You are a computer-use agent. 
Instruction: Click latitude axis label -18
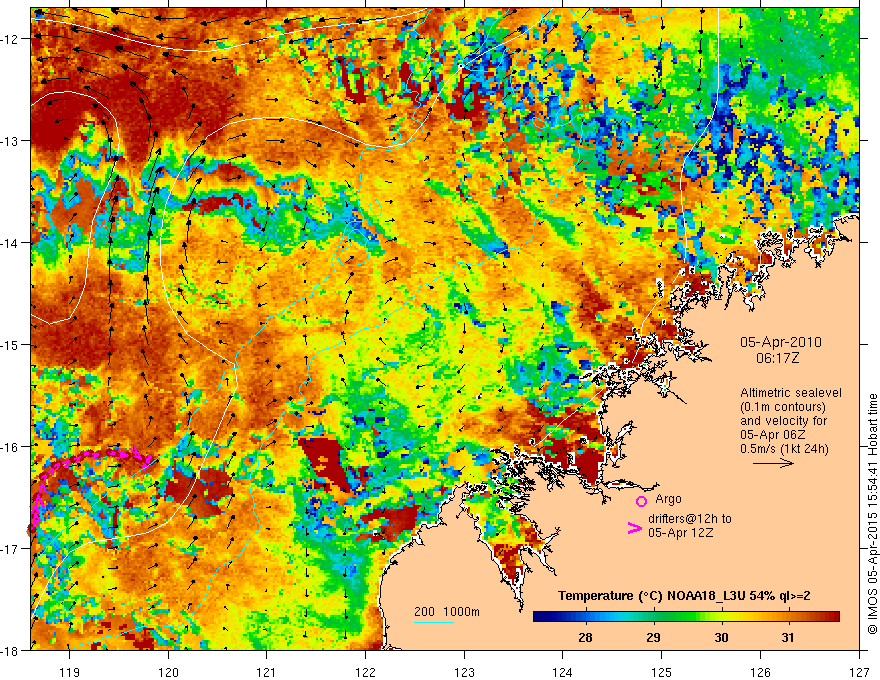(x=10, y=651)
